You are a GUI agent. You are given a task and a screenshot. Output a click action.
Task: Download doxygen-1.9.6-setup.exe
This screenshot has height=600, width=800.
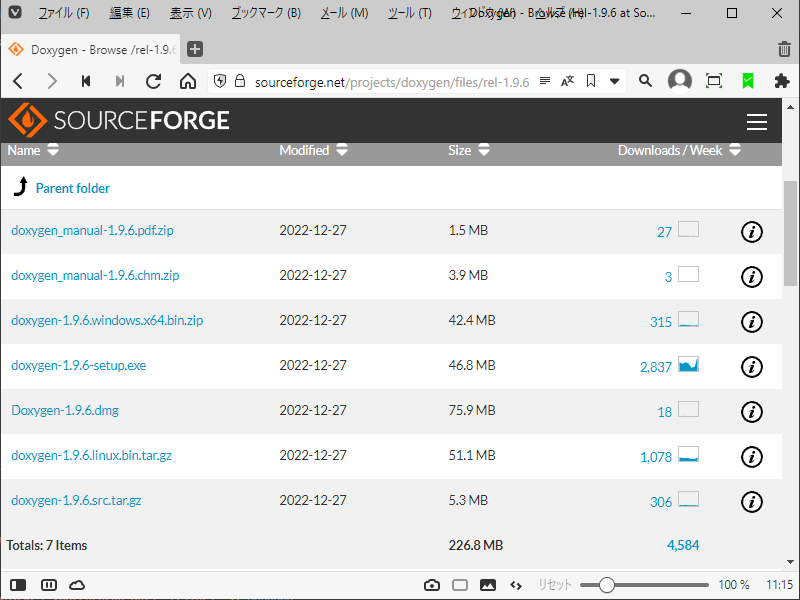[x=79, y=365]
